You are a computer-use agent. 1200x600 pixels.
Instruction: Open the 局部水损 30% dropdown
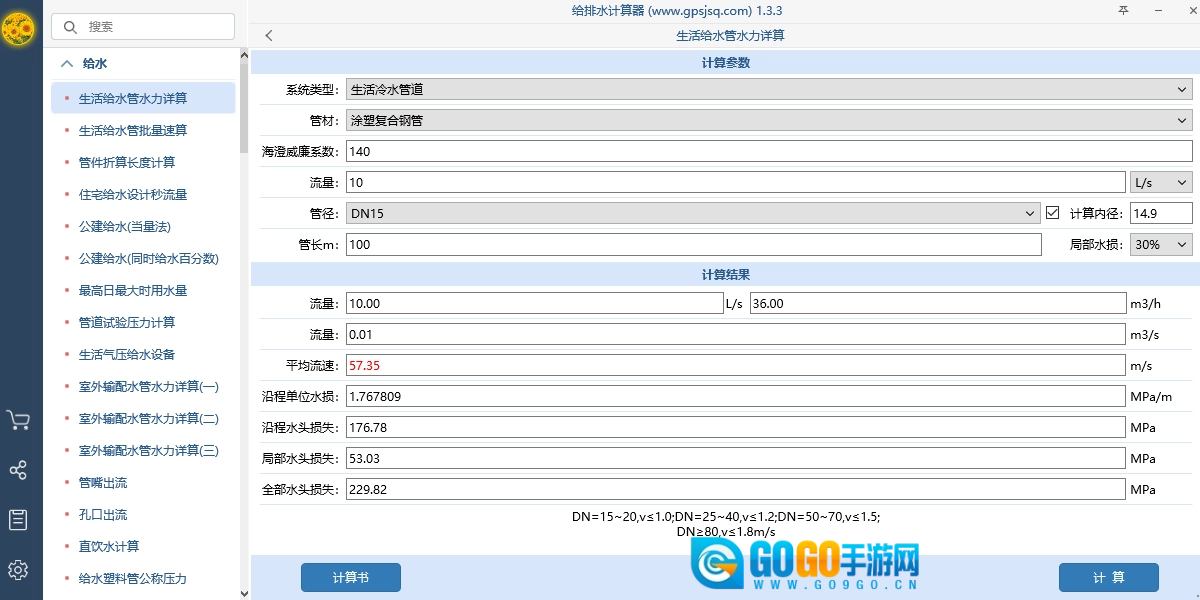[1161, 245]
